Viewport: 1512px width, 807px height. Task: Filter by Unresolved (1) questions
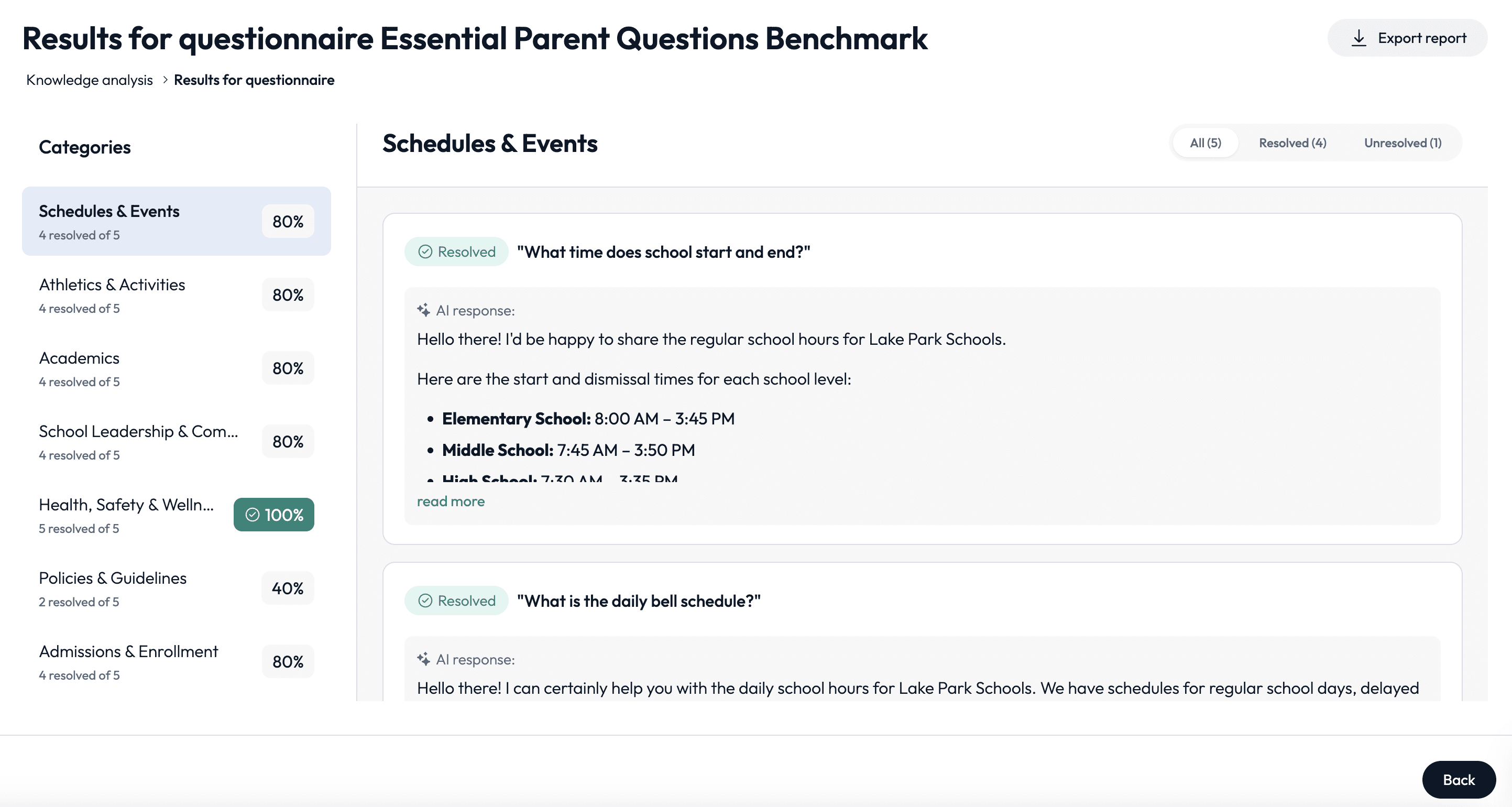point(1403,143)
